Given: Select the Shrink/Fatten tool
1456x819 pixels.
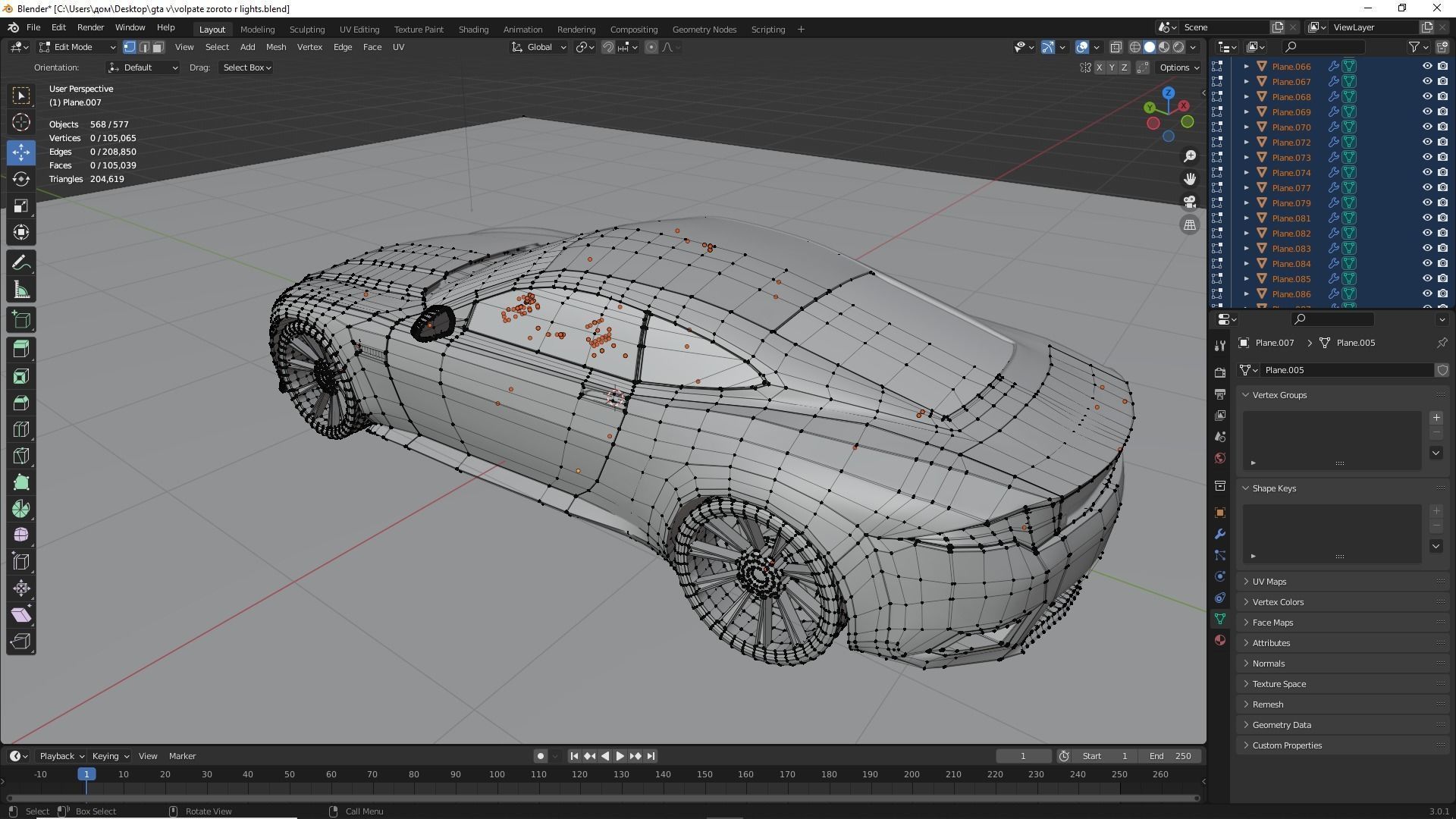Looking at the screenshot, I should (x=21, y=588).
